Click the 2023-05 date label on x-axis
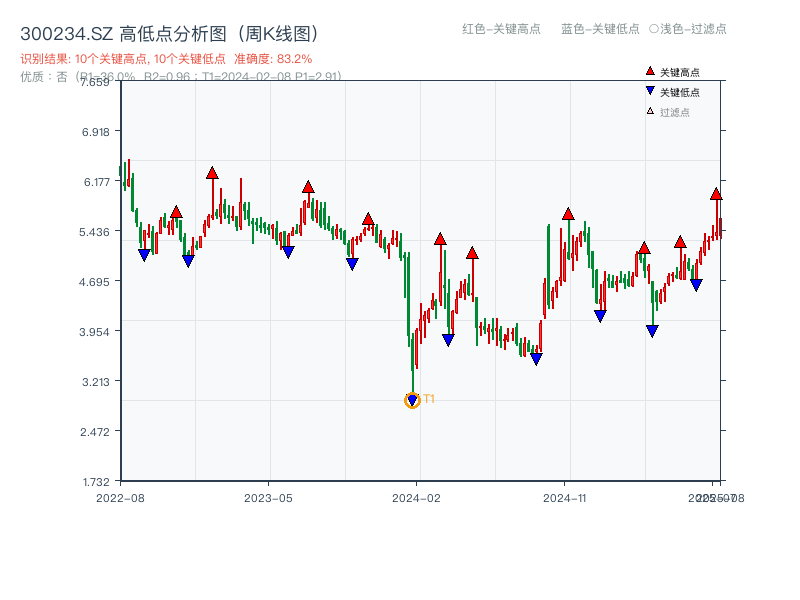The image size is (800, 600). [x=268, y=497]
